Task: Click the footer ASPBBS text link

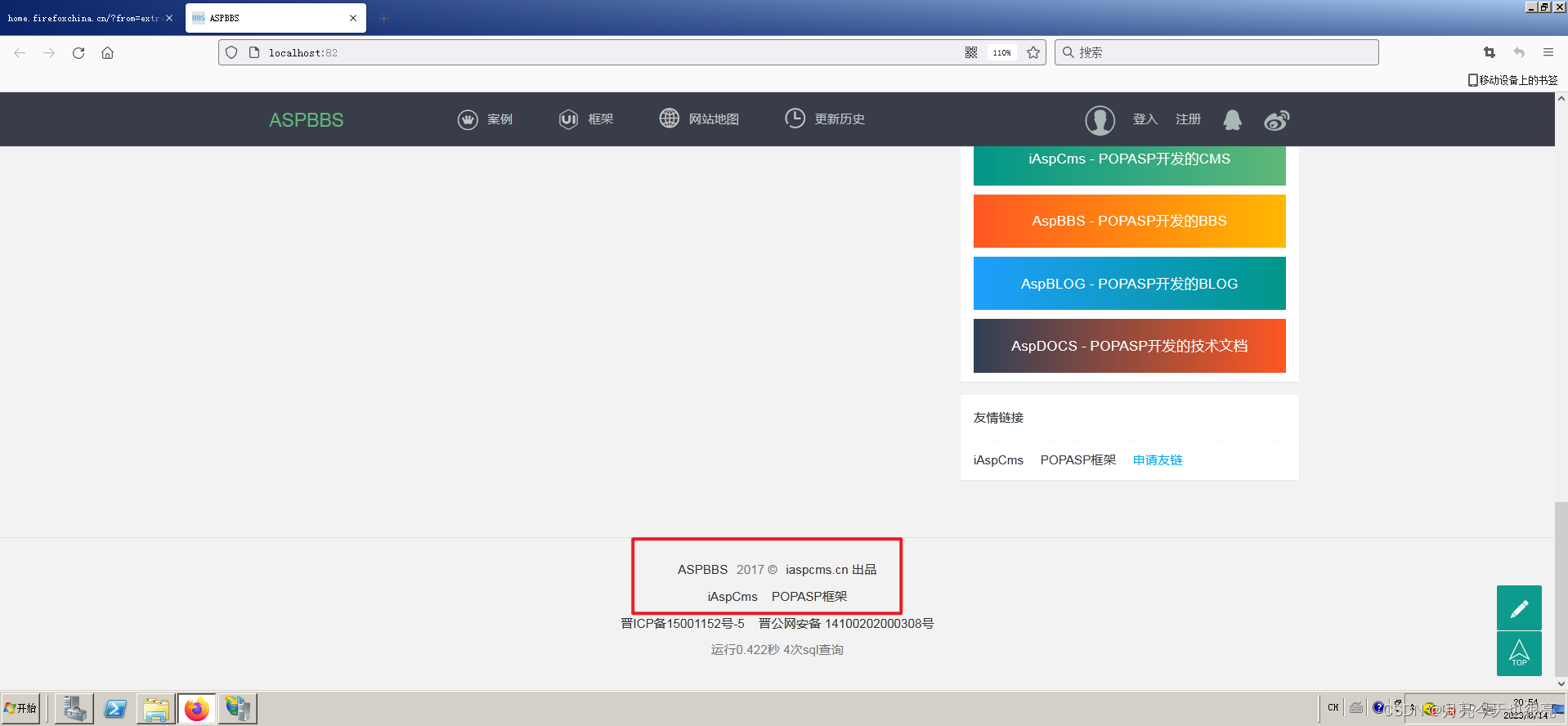Action: pyautogui.click(x=702, y=570)
